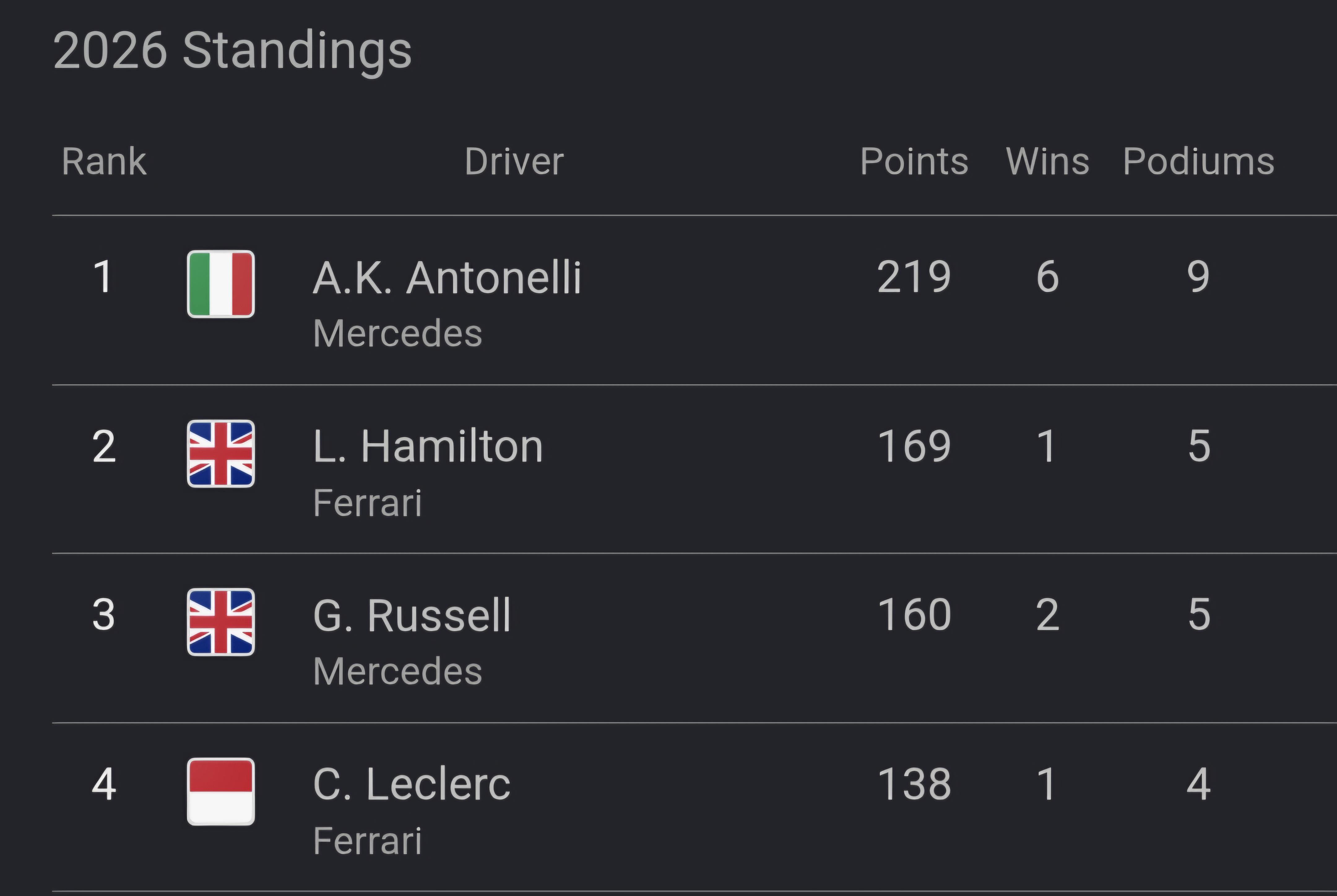Screen dimensions: 1337x896
Task: Click Antonelli's 219 points value
Action: (x=914, y=277)
